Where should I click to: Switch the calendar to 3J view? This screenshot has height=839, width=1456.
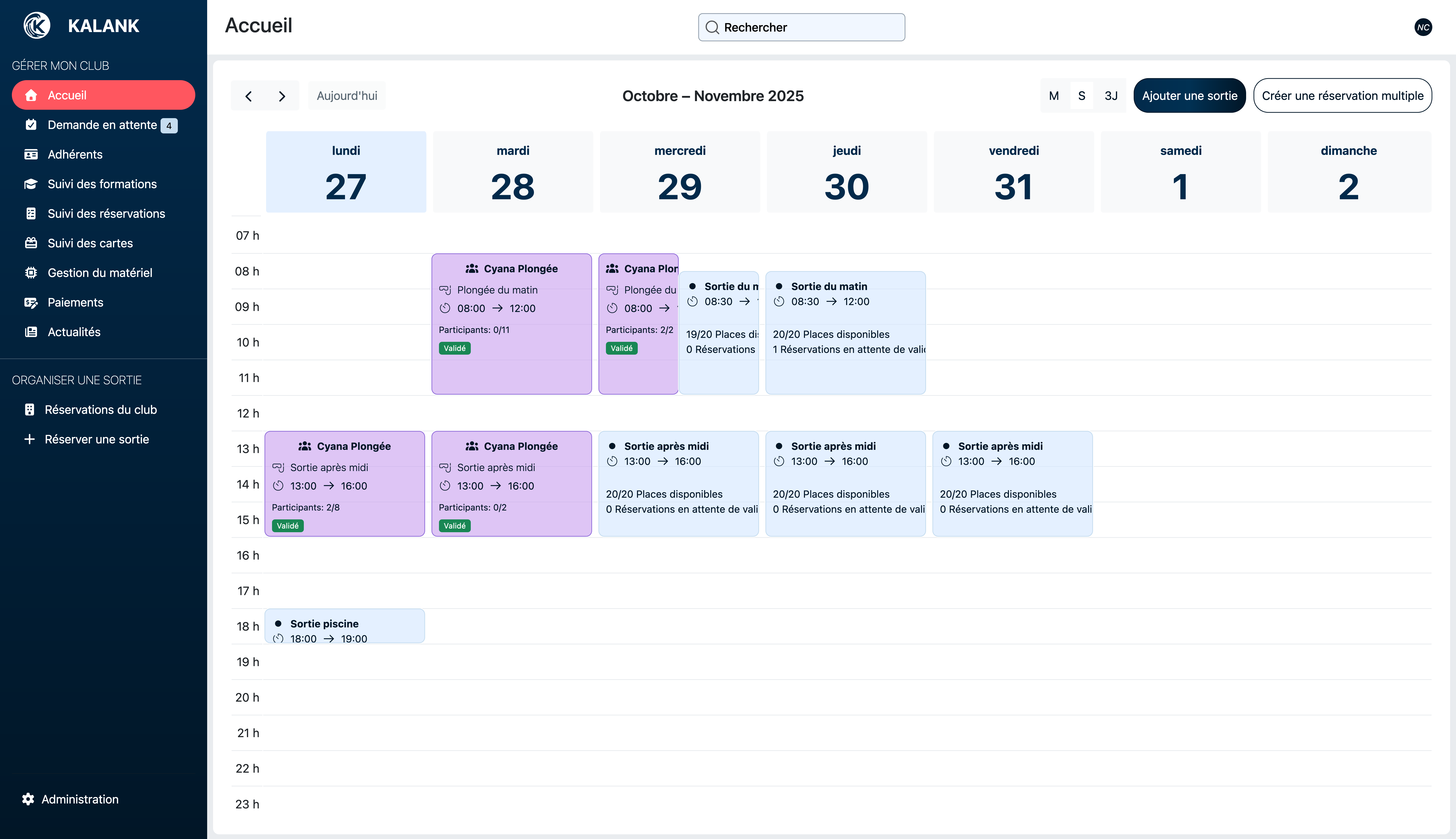[x=1111, y=96]
